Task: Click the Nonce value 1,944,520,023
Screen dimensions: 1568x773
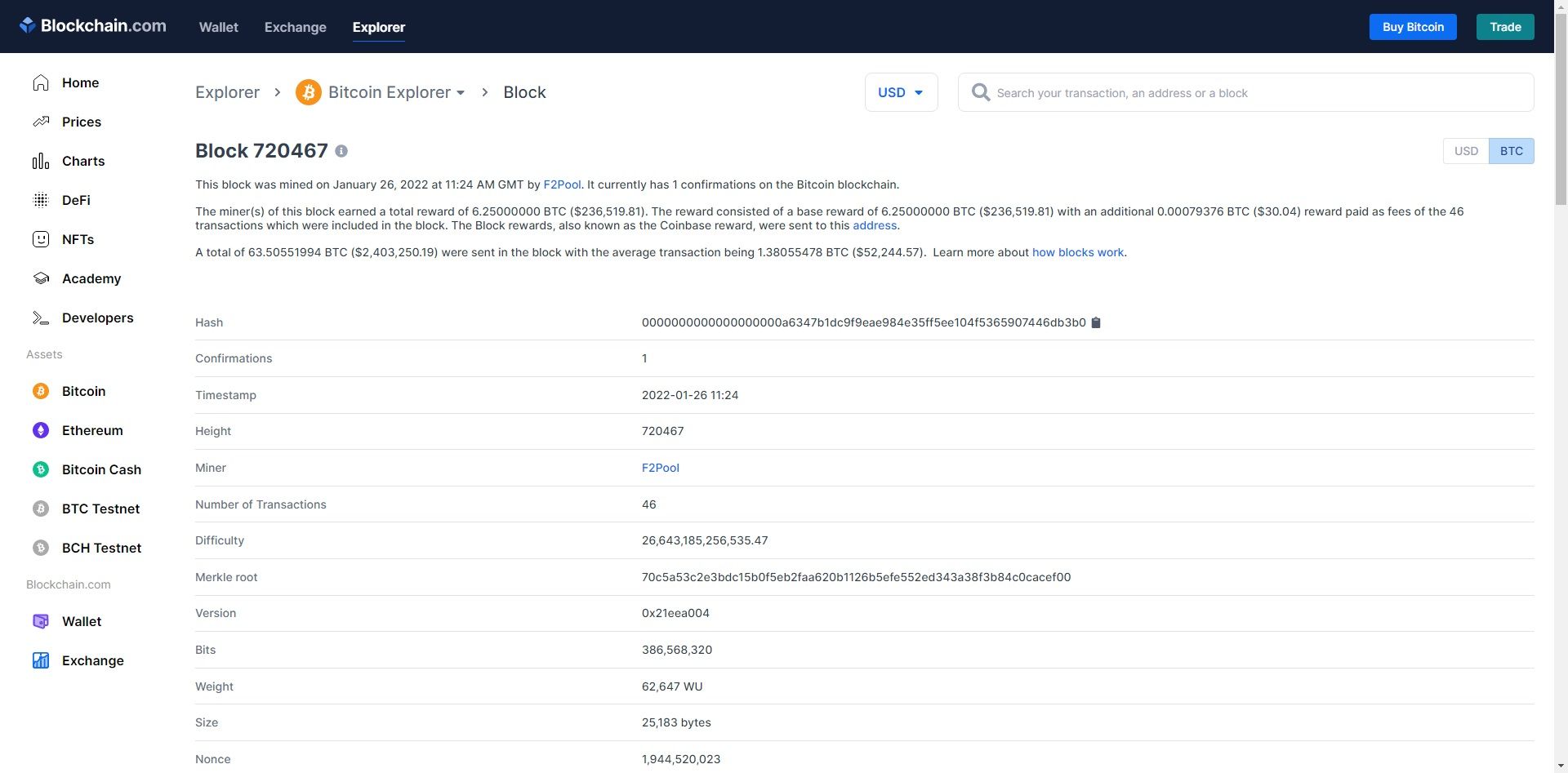Action: [x=681, y=759]
